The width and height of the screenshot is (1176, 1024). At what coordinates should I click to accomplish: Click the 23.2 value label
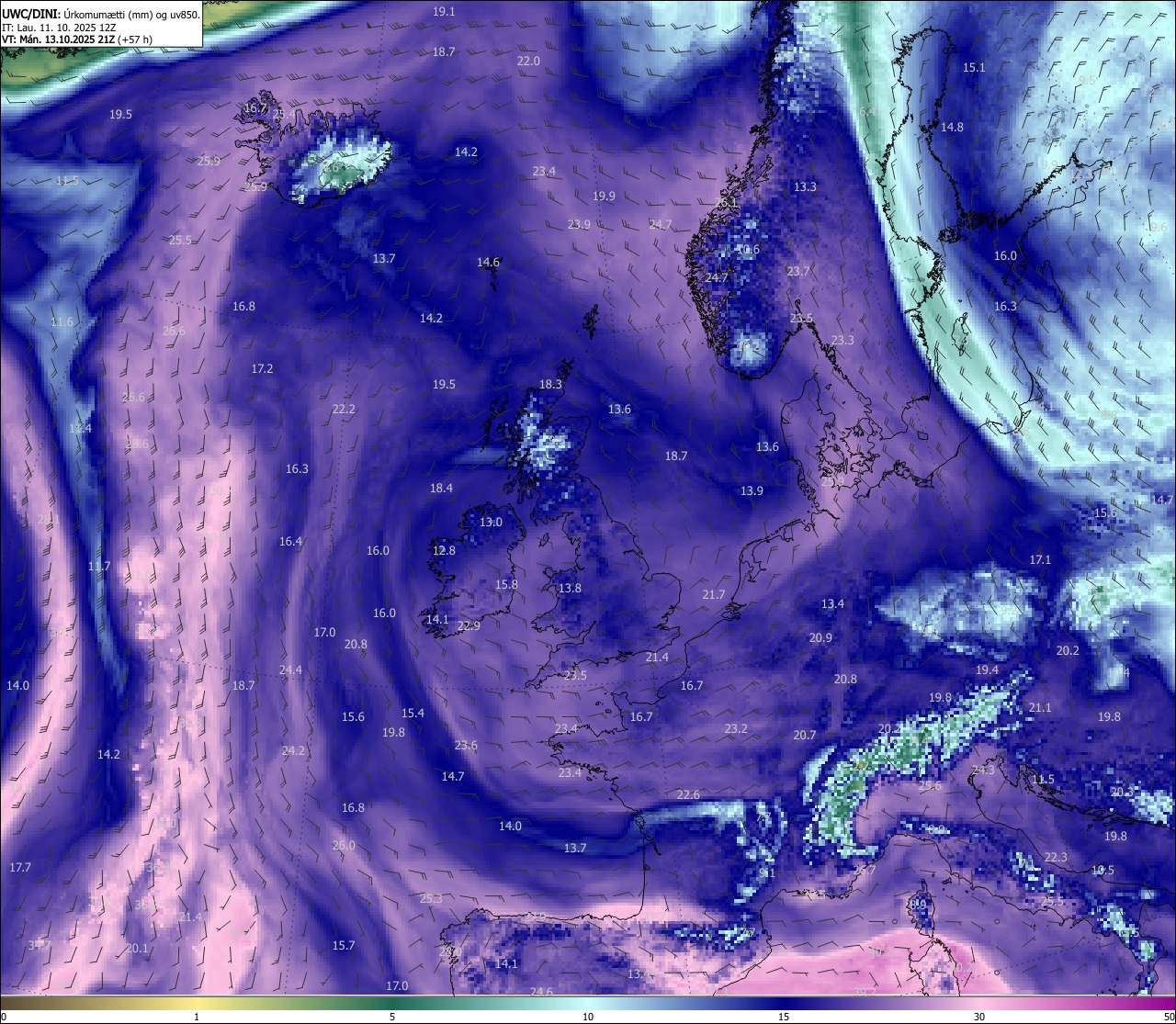pos(736,728)
